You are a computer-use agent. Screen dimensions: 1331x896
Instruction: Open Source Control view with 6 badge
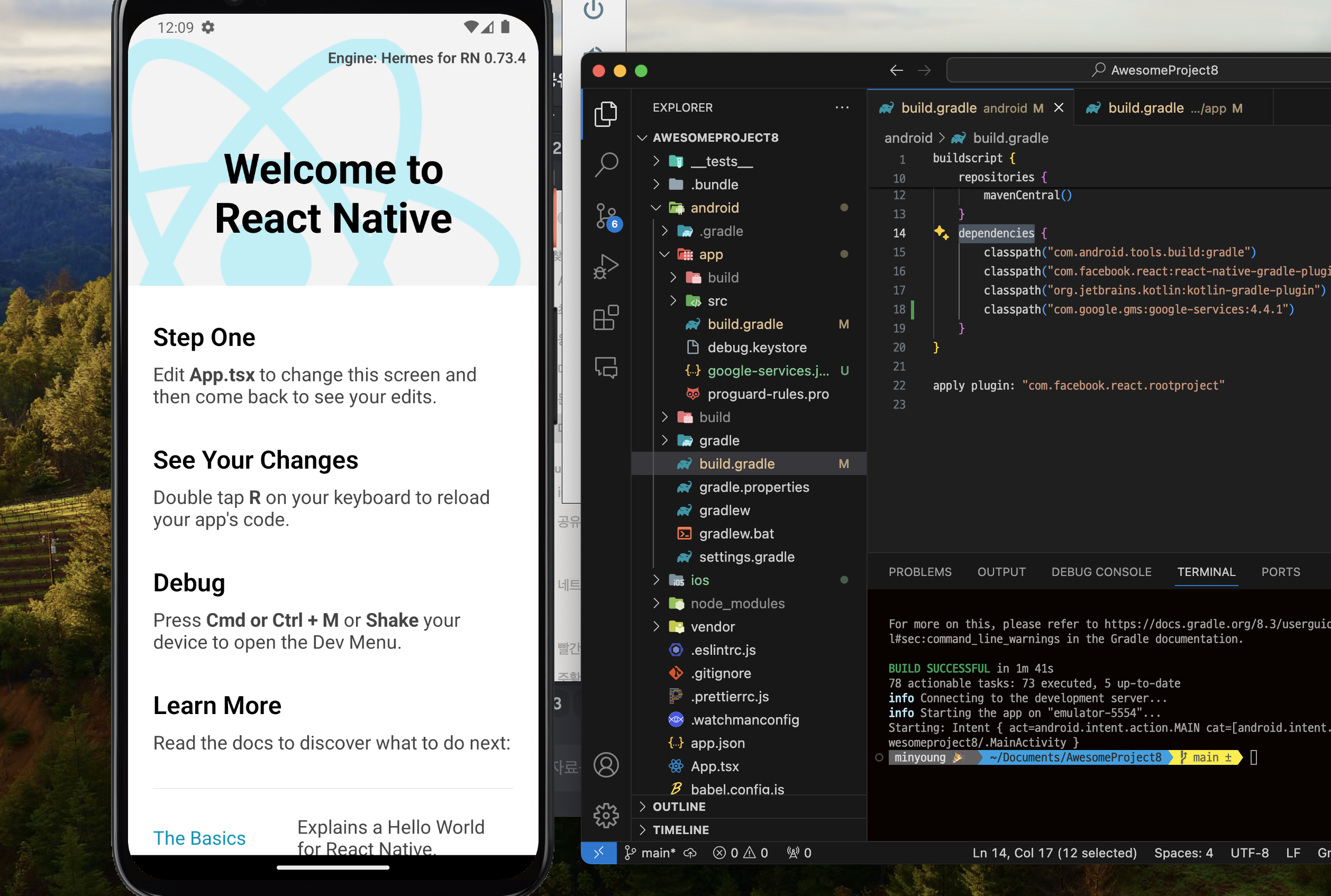[x=607, y=216]
